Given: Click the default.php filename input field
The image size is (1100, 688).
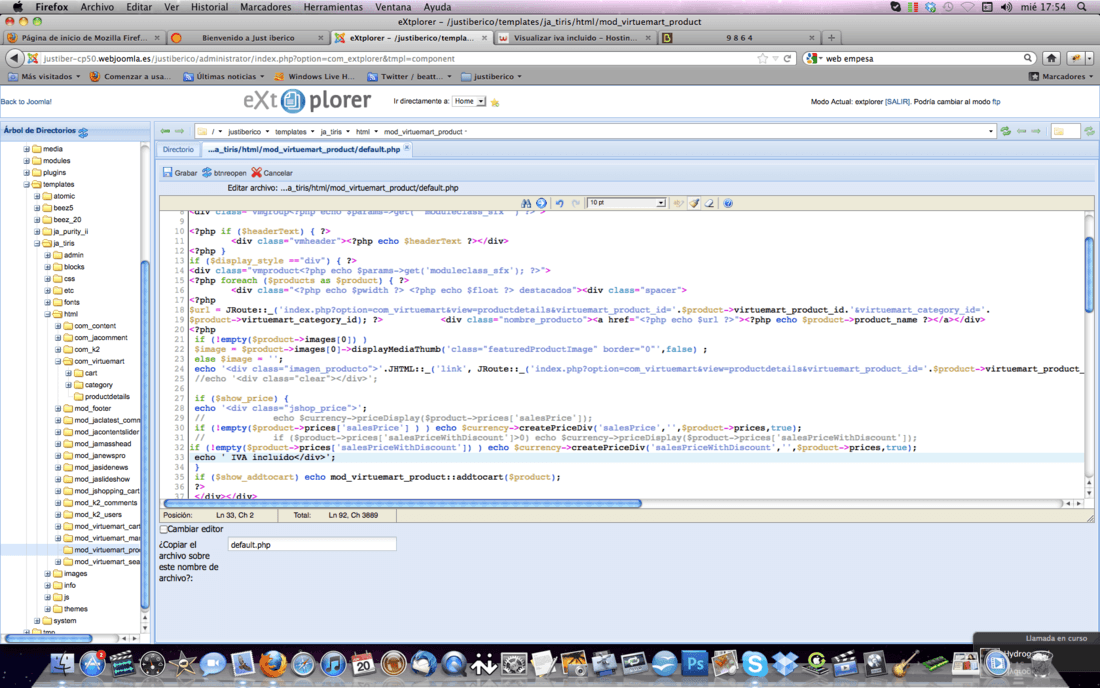Looking at the screenshot, I should pos(312,545).
